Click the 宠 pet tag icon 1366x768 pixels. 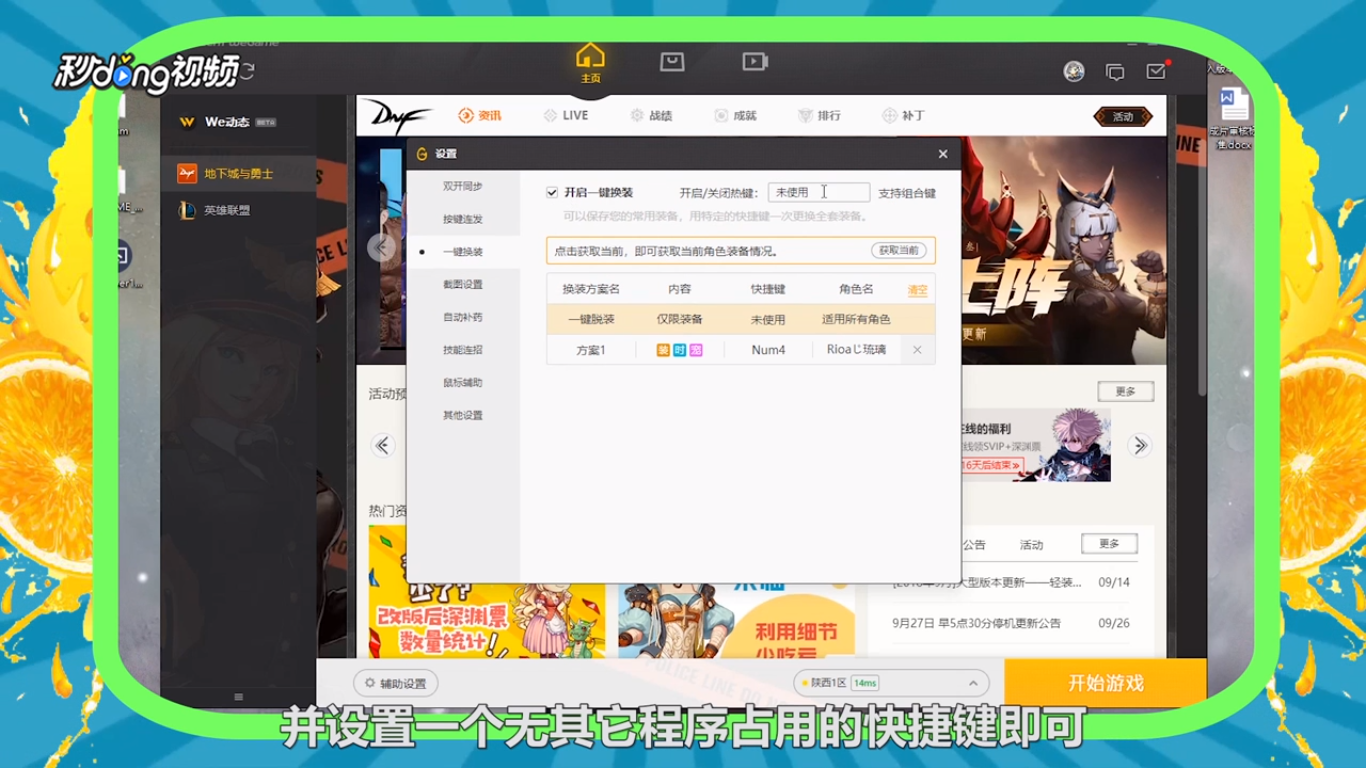[x=696, y=350]
